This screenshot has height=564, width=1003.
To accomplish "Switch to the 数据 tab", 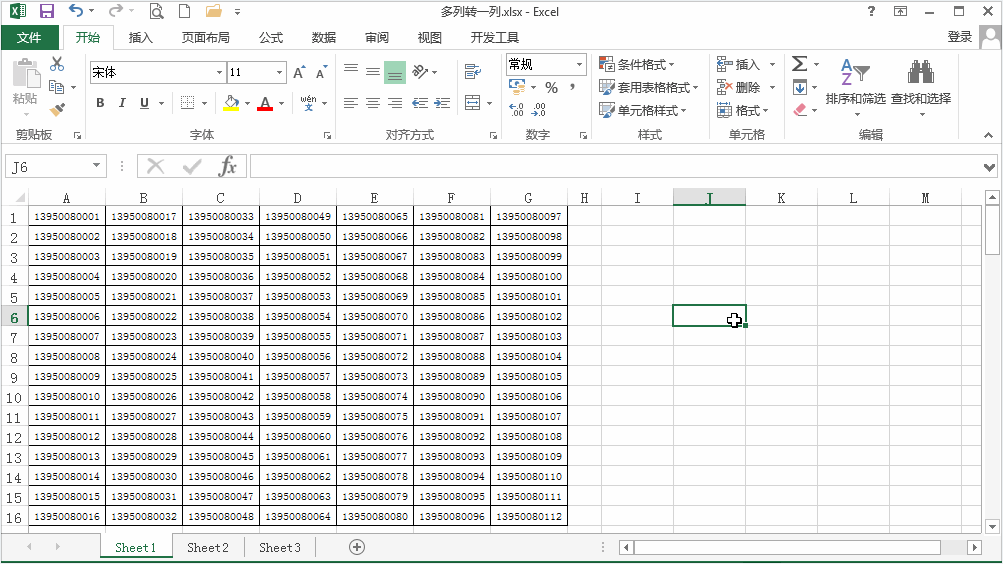I will pyautogui.click(x=324, y=38).
